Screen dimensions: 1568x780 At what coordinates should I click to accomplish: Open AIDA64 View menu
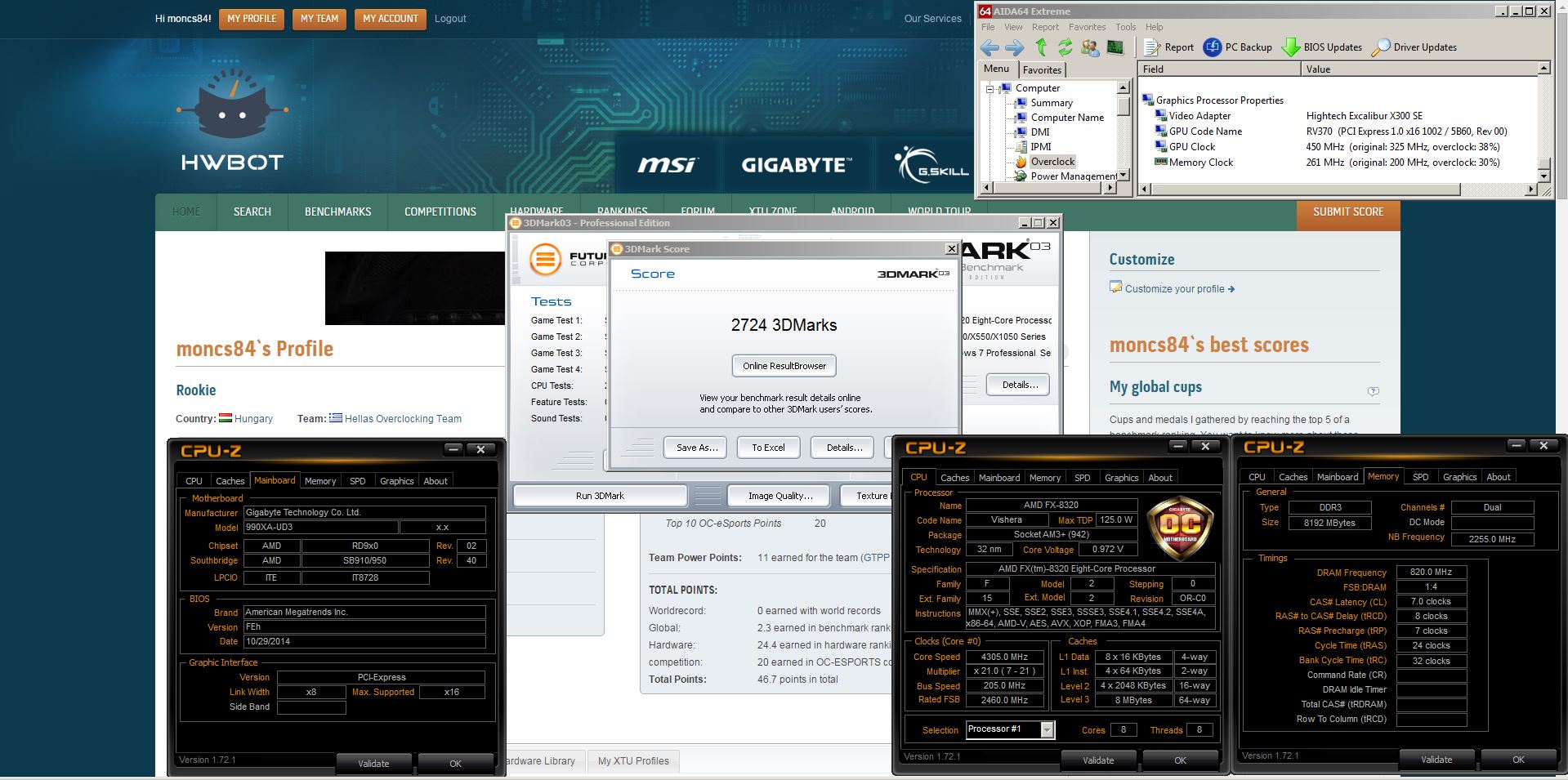click(1013, 27)
